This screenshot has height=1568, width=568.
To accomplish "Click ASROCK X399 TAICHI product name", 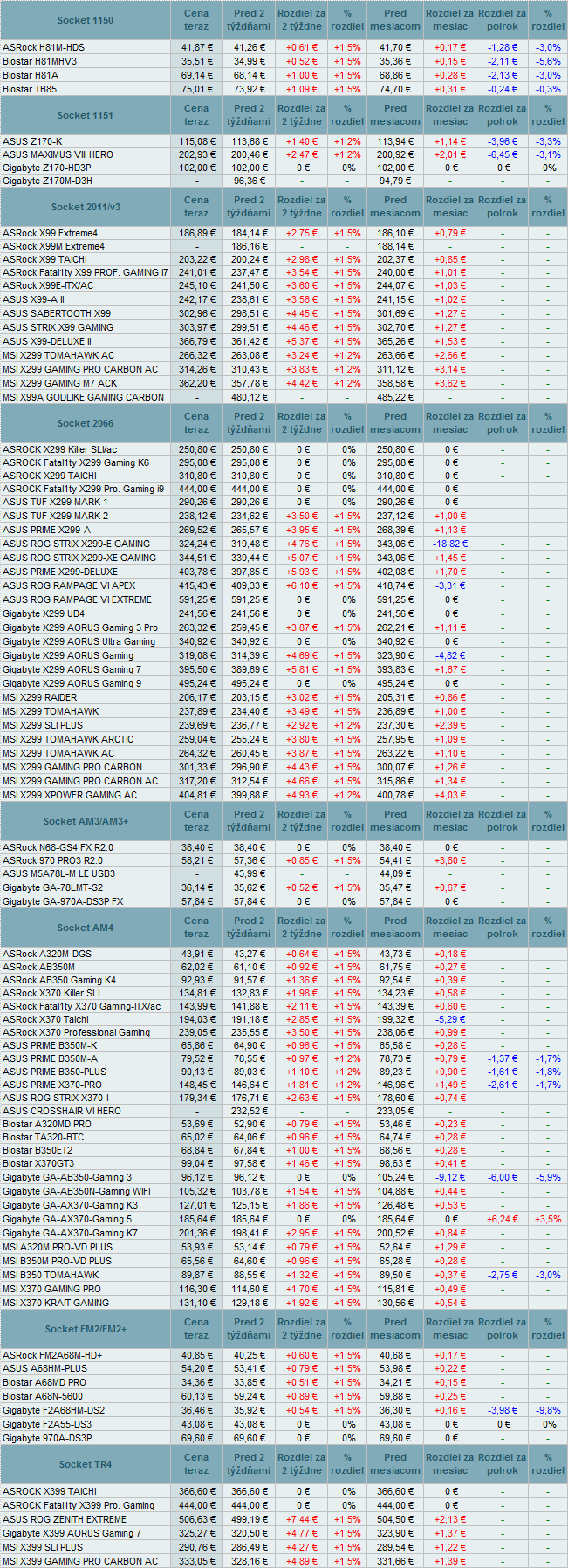I will click(50, 1492).
